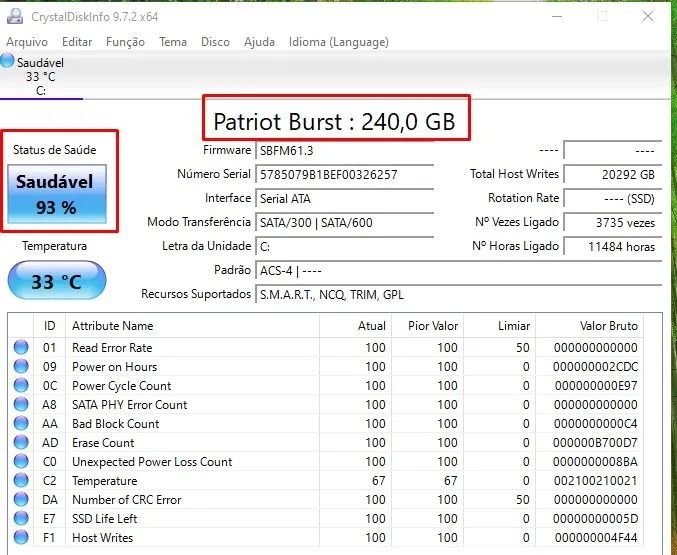Click the Valor Bruto column header

[x=608, y=326]
